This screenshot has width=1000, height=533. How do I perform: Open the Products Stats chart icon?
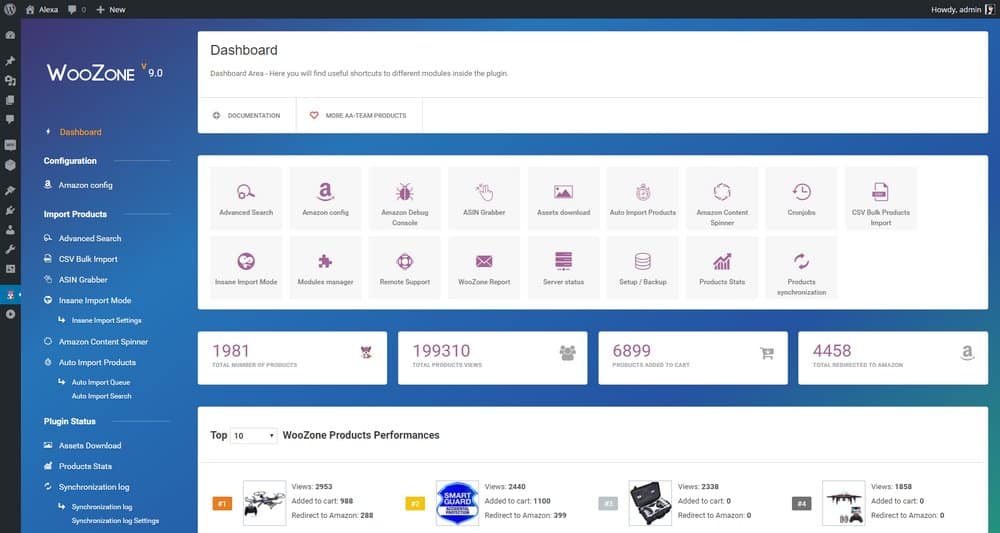point(722,262)
